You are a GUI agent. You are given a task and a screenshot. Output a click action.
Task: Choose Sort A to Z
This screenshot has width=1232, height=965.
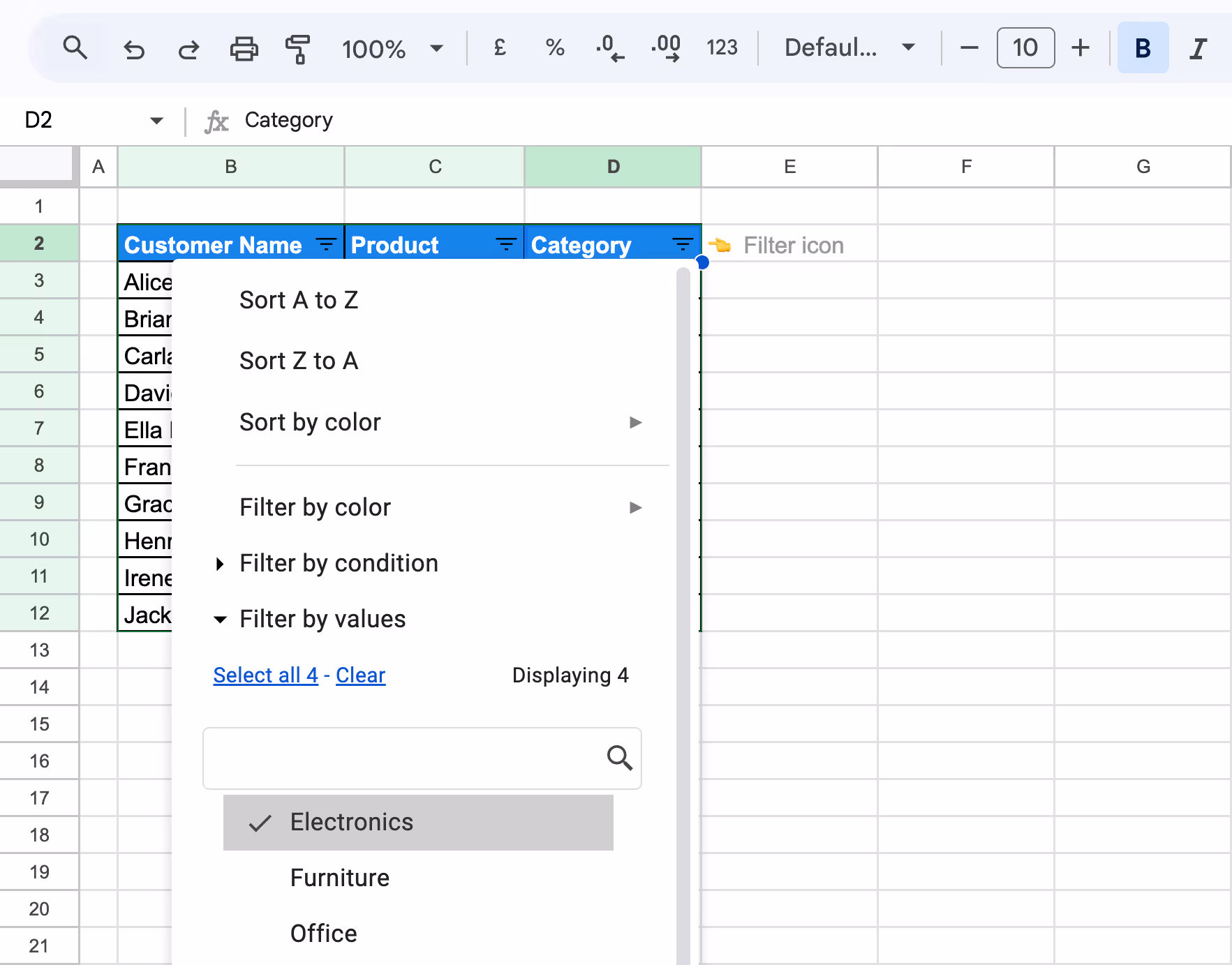click(x=299, y=300)
